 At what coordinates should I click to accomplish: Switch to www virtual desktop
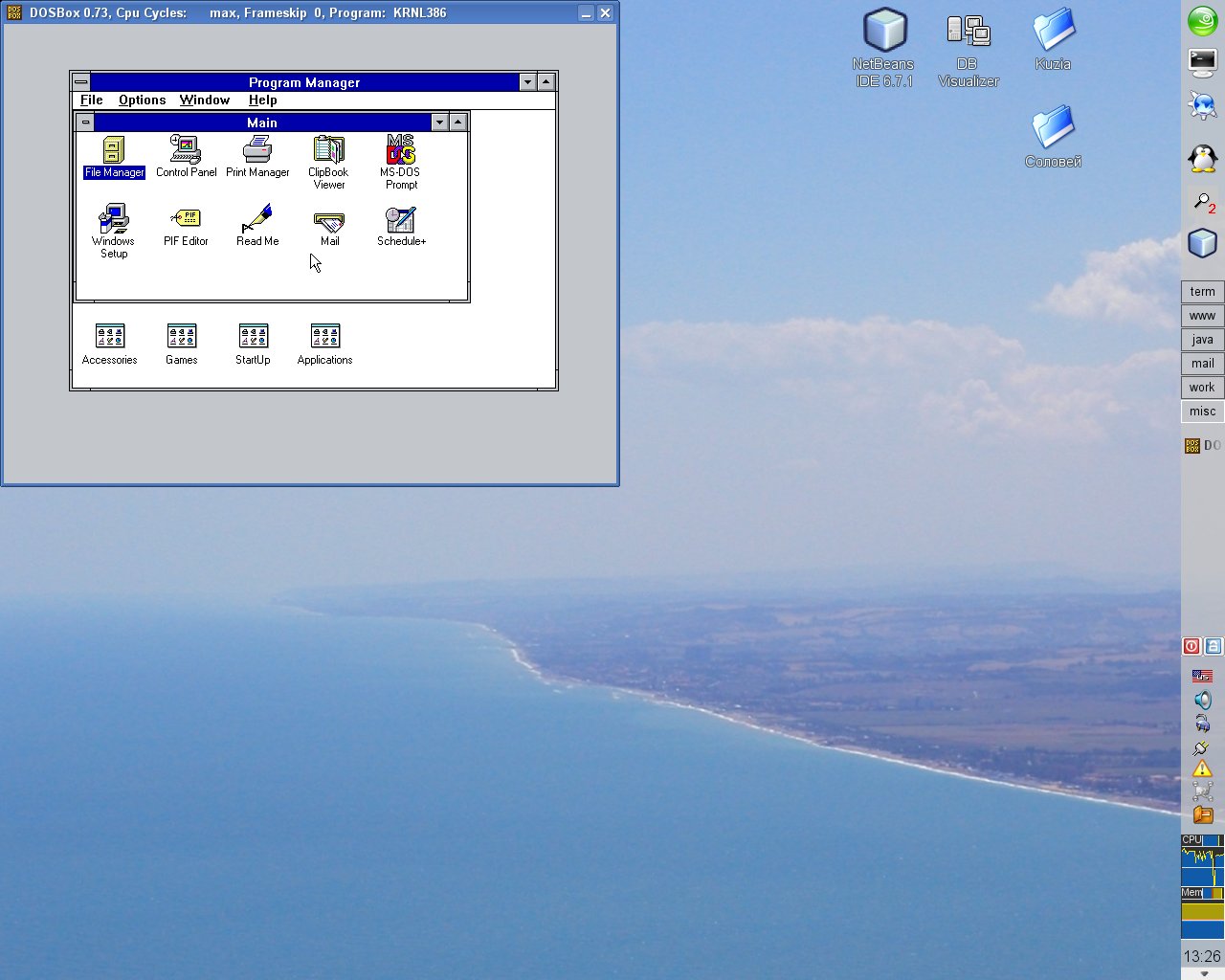click(1203, 316)
